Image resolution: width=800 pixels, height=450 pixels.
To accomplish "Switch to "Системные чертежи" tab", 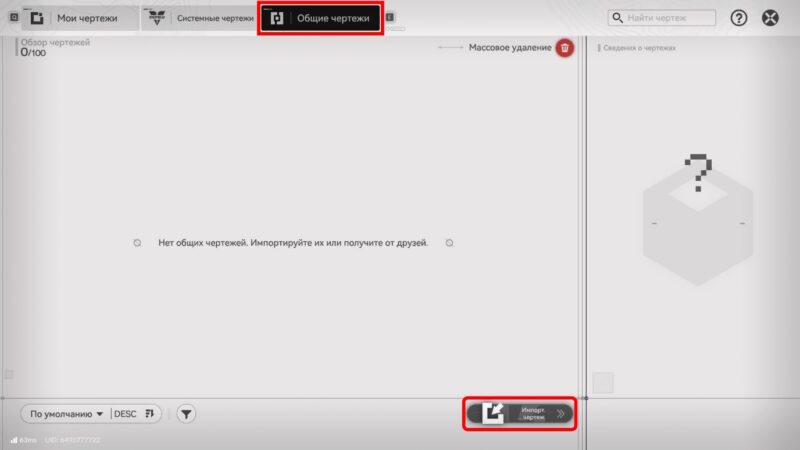I will tap(214, 18).
